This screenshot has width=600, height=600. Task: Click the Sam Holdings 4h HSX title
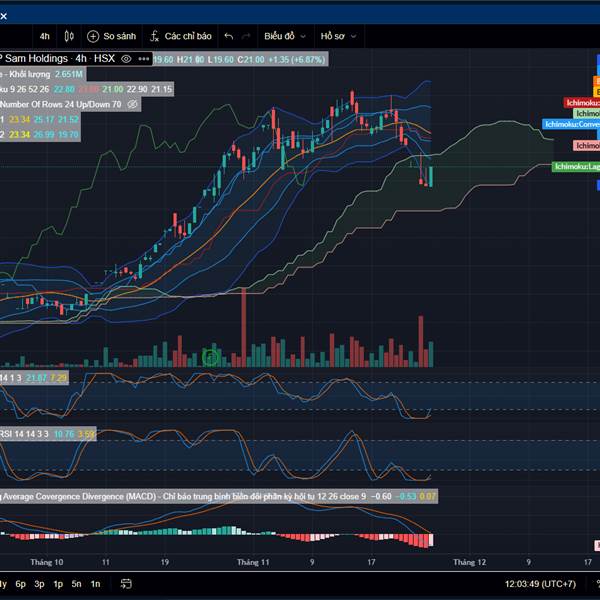pos(57,59)
